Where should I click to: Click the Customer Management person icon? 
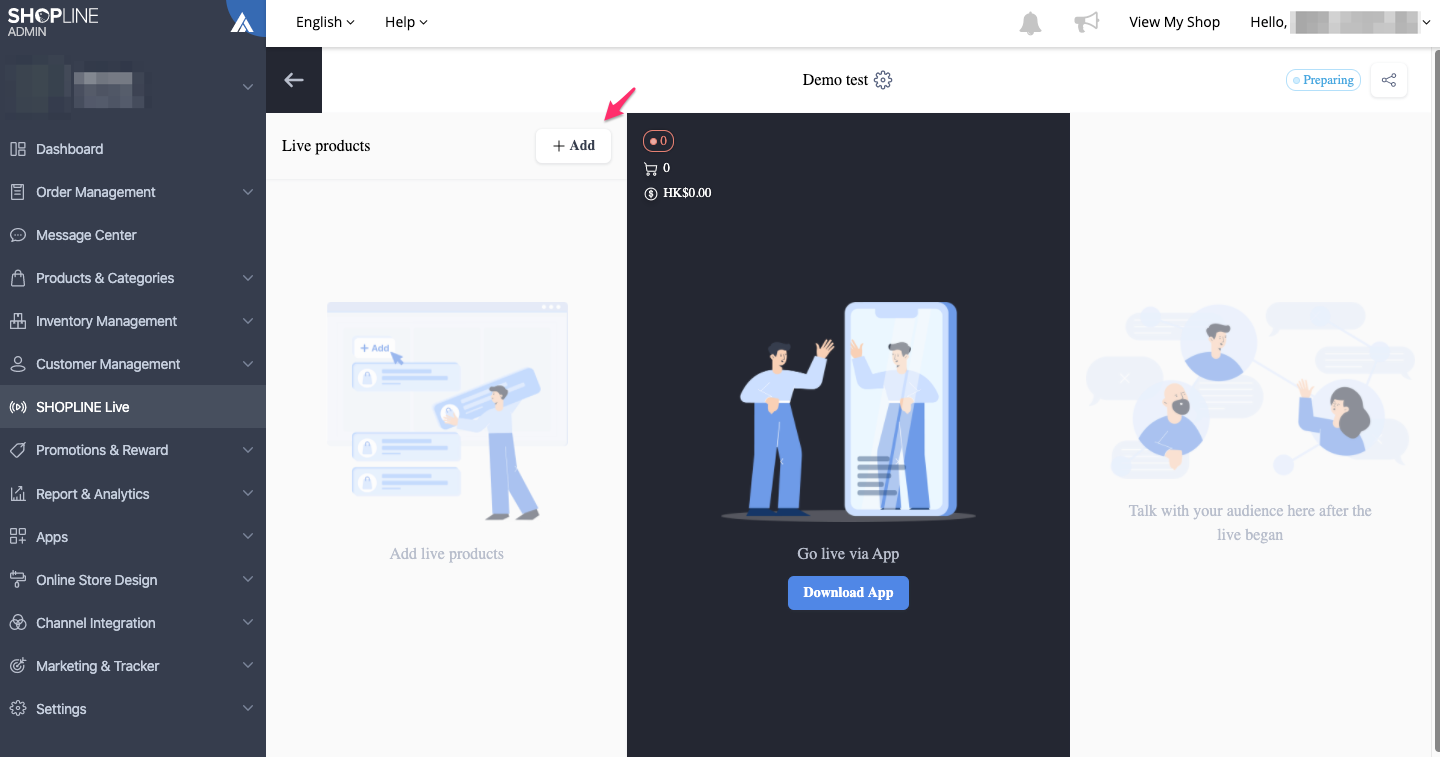pos(18,364)
